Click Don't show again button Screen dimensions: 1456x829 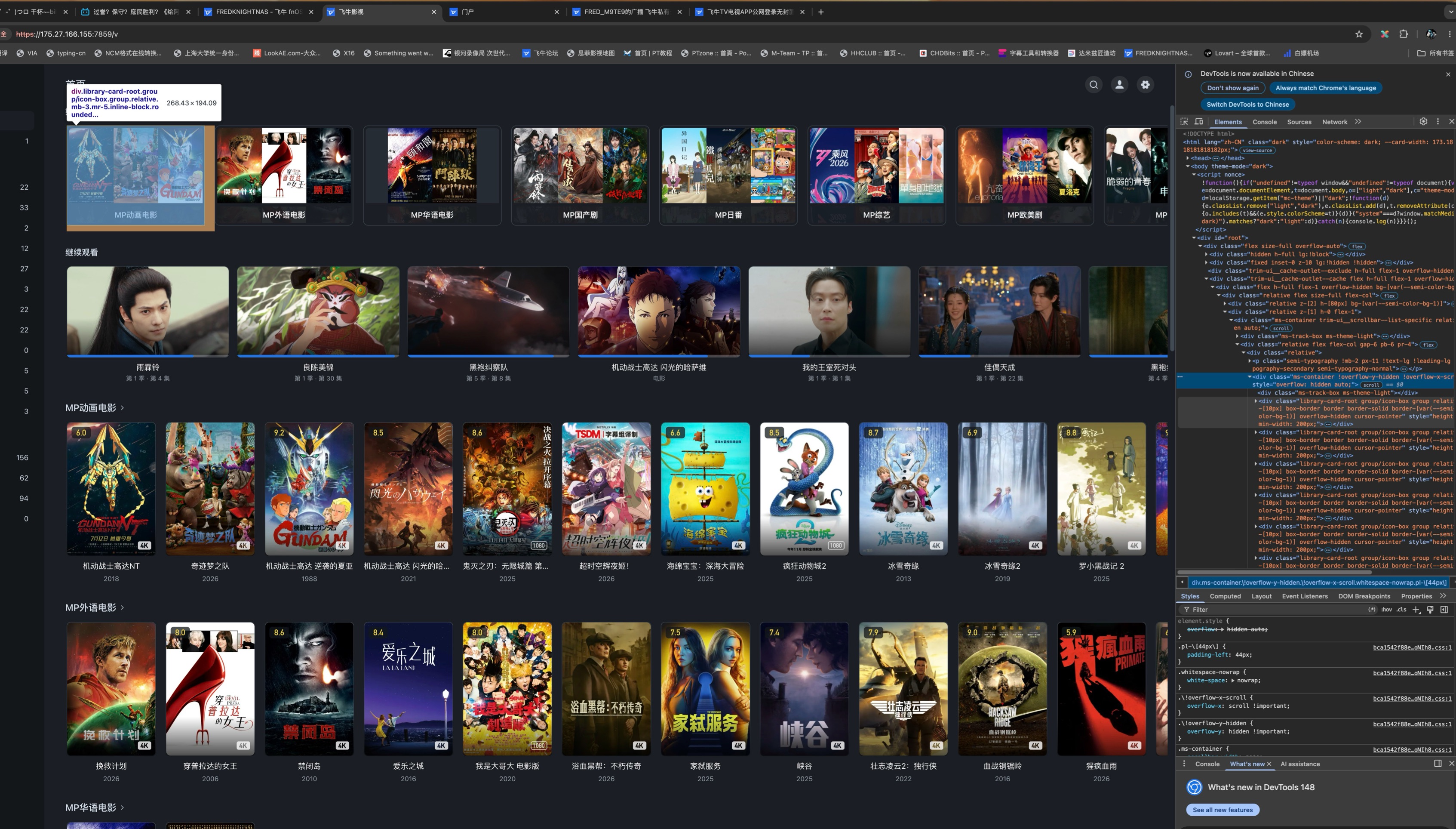(1232, 88)
